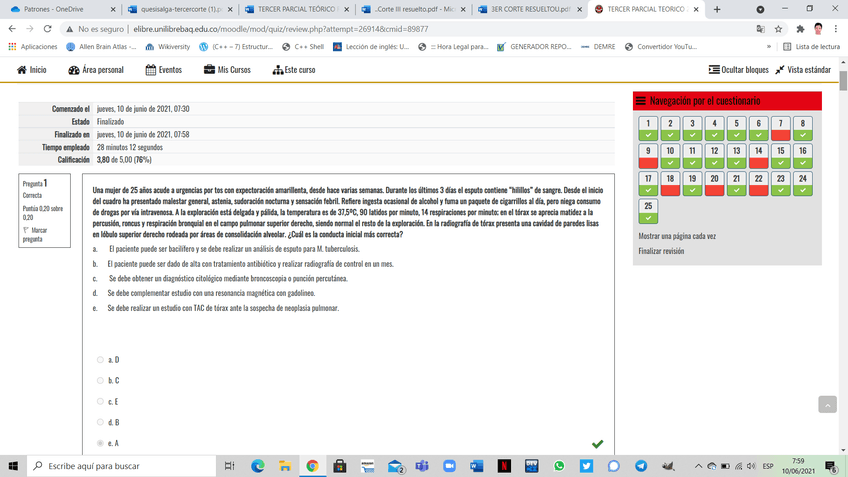Bookmark this page with star icon
Image resolution: width=848 pixels, height=477 pixels.
pos(778,29)
